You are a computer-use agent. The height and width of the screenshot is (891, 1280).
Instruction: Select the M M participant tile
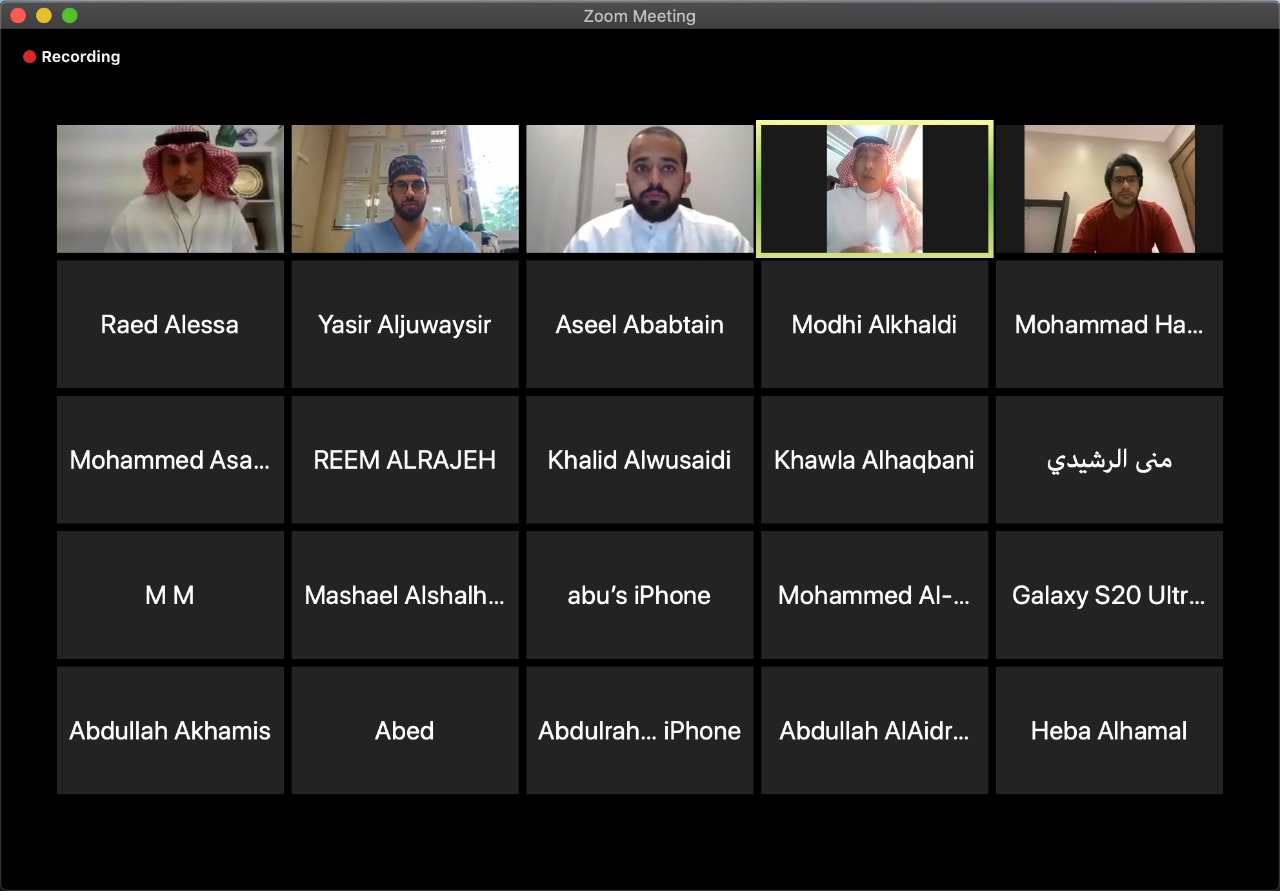pyautogui.click(x=170, y=595)
